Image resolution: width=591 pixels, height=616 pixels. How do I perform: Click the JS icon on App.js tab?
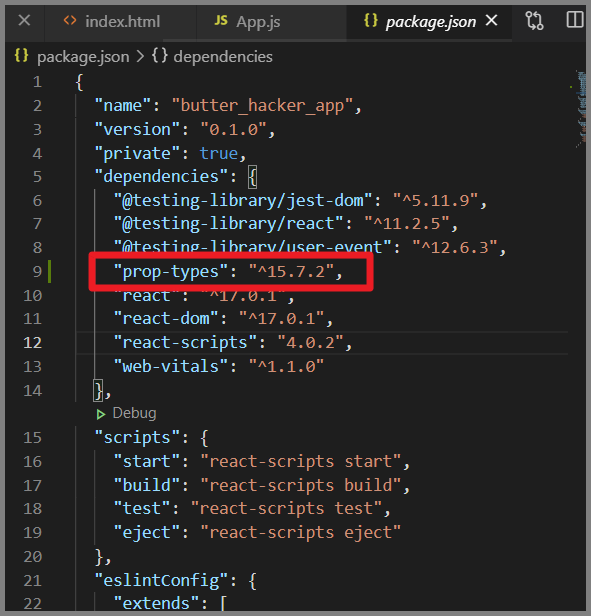tap(221, 20)
